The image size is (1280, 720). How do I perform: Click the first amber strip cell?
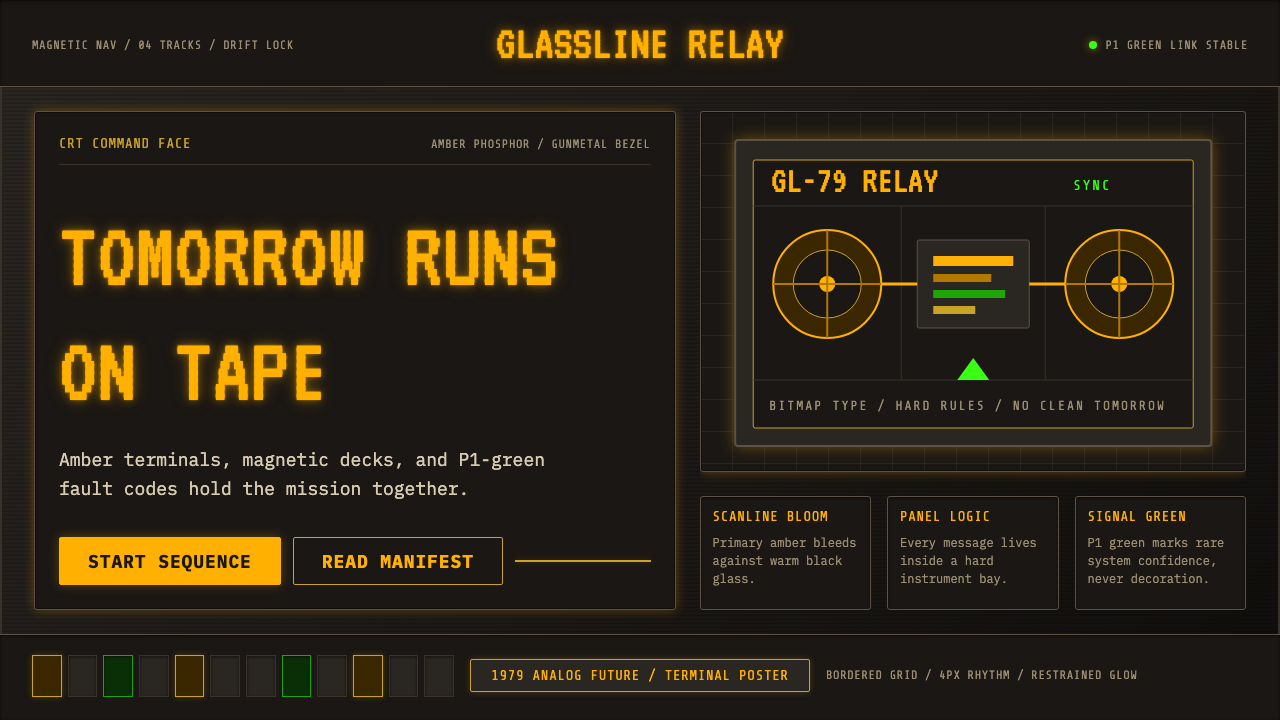pos(47,676)
